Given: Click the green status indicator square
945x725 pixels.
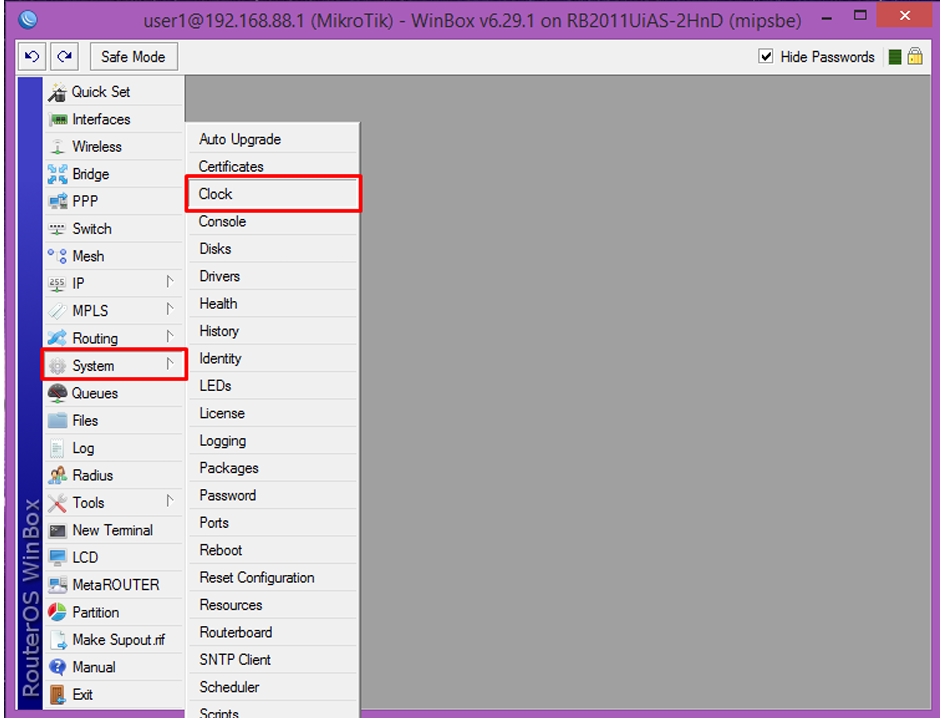Looking at the screenshot, I should [895, 57].
